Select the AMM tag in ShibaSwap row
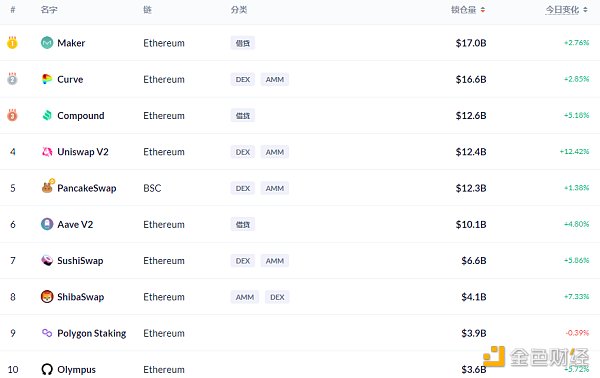Image resolution: width=600 pixels, height=378 pixels. point(245,297)
